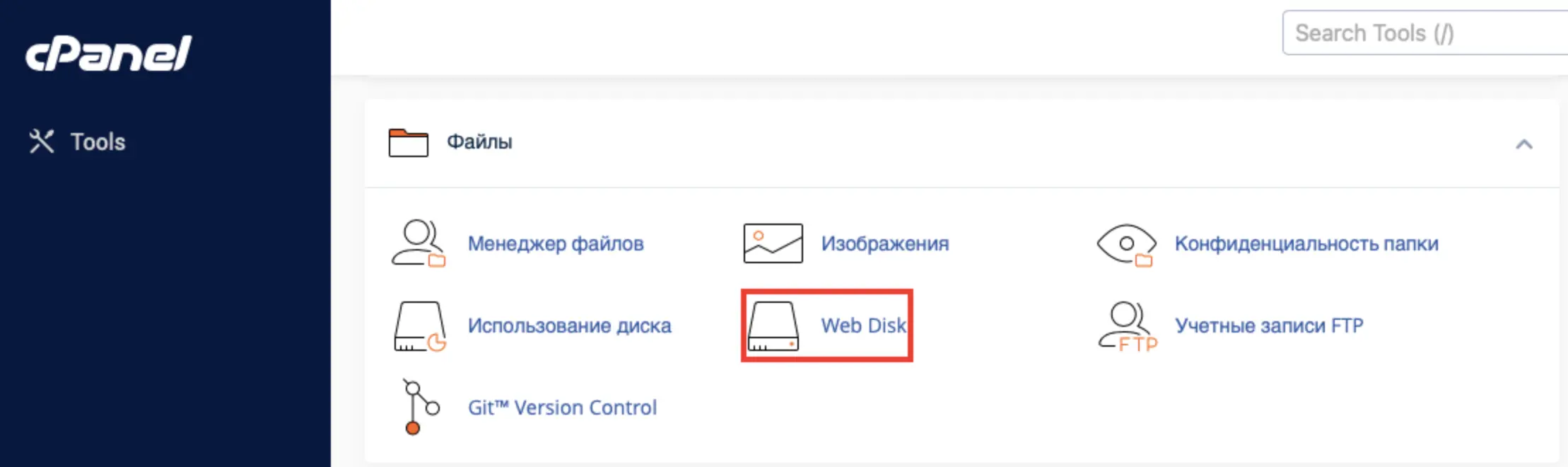Collapse the Файлы section with chevron

1524,144
